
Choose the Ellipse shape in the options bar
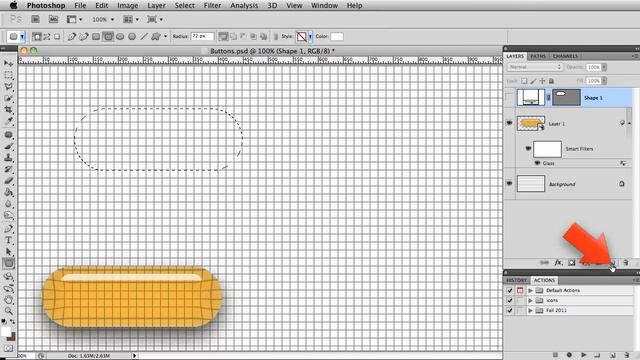(120, 36)
